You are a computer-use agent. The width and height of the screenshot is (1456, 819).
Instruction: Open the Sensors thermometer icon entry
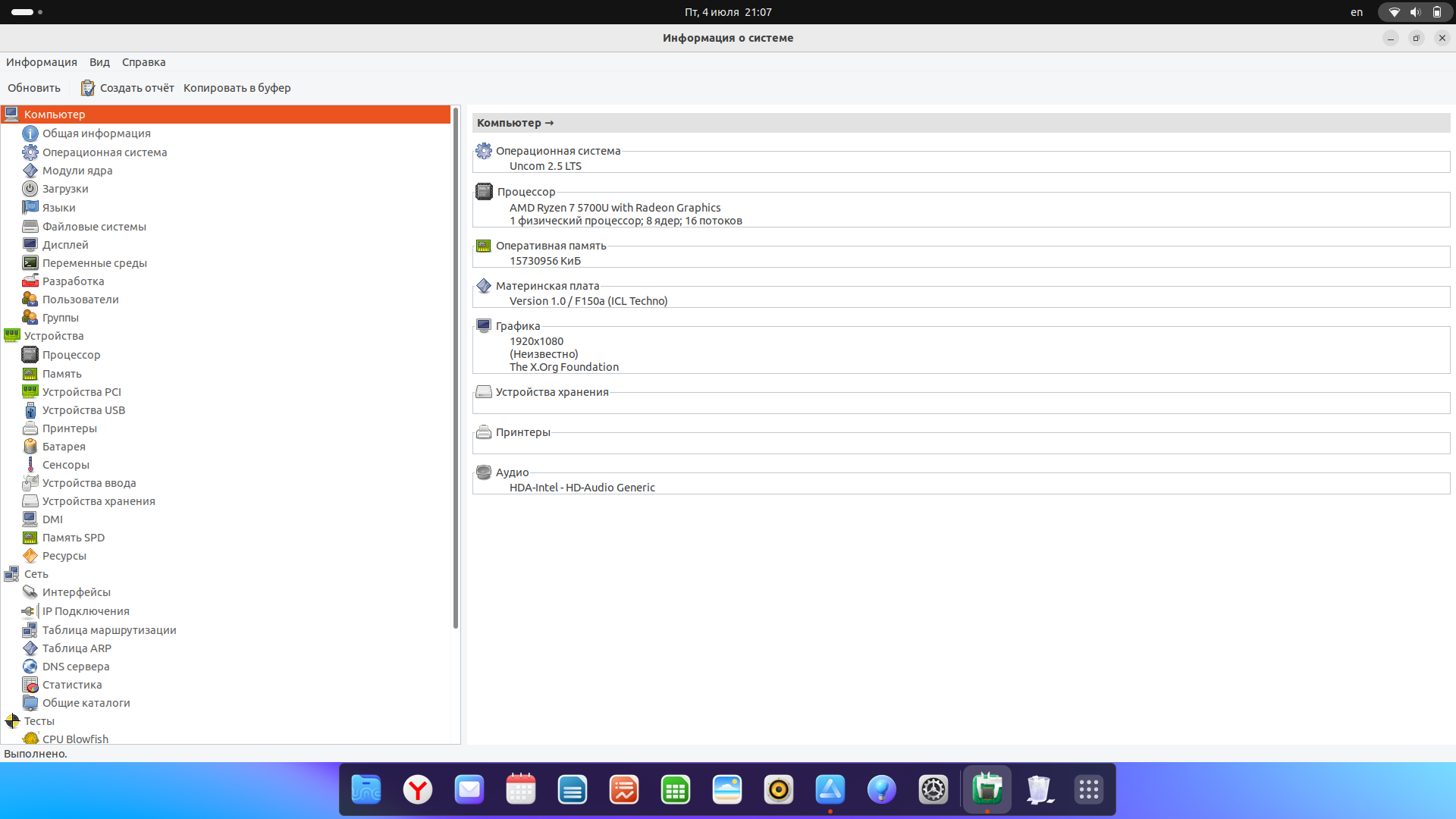30,465
